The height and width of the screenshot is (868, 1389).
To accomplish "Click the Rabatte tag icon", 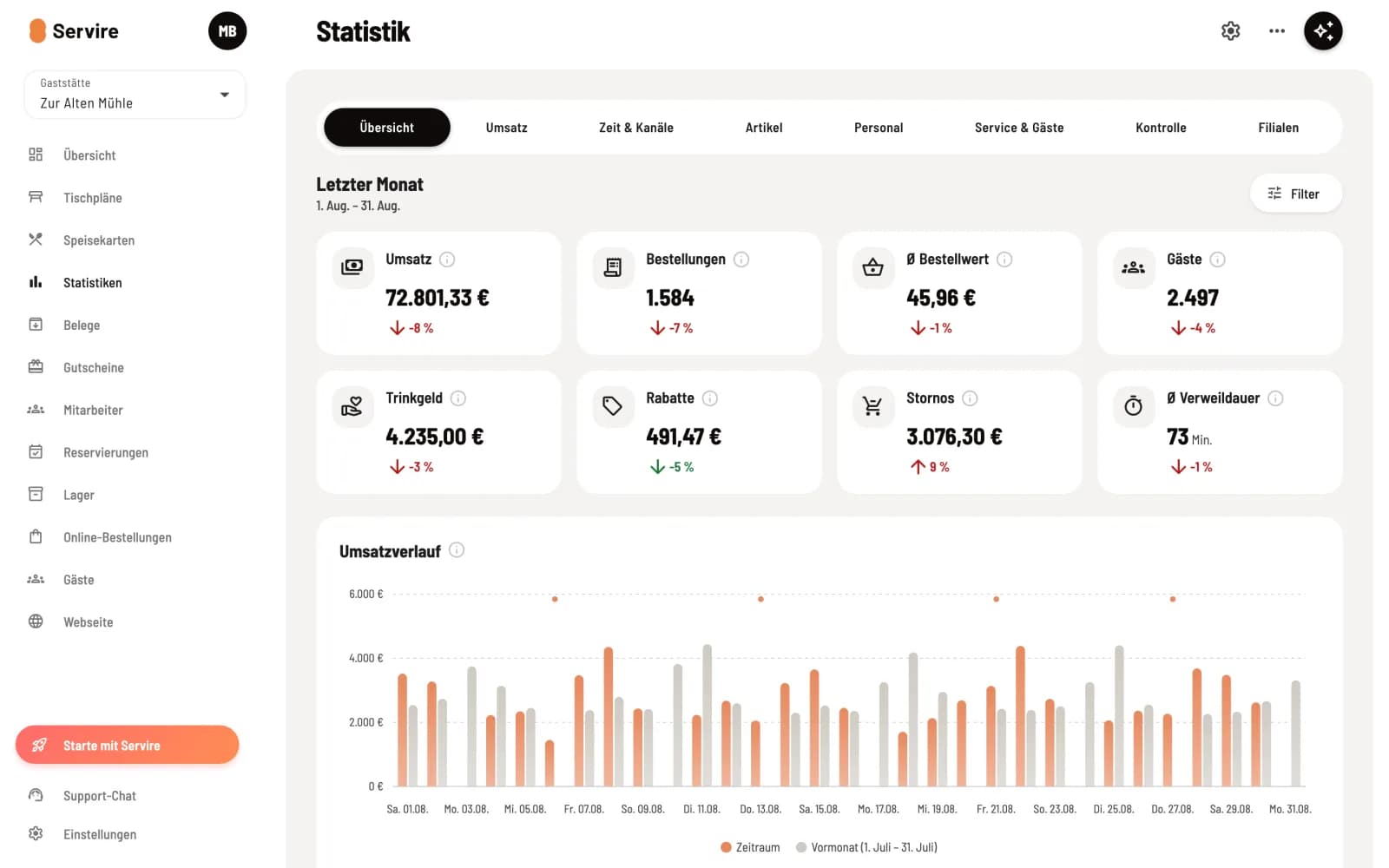I will coord(613,406).
